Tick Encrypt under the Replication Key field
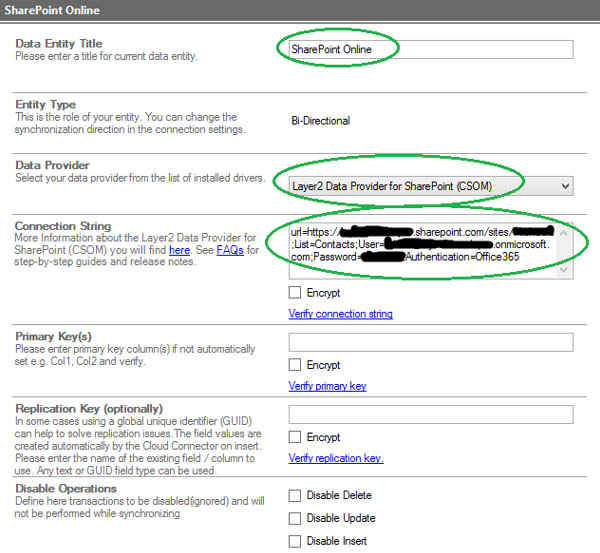Screen dimensions: 600x553 click(x=295, y=437)
